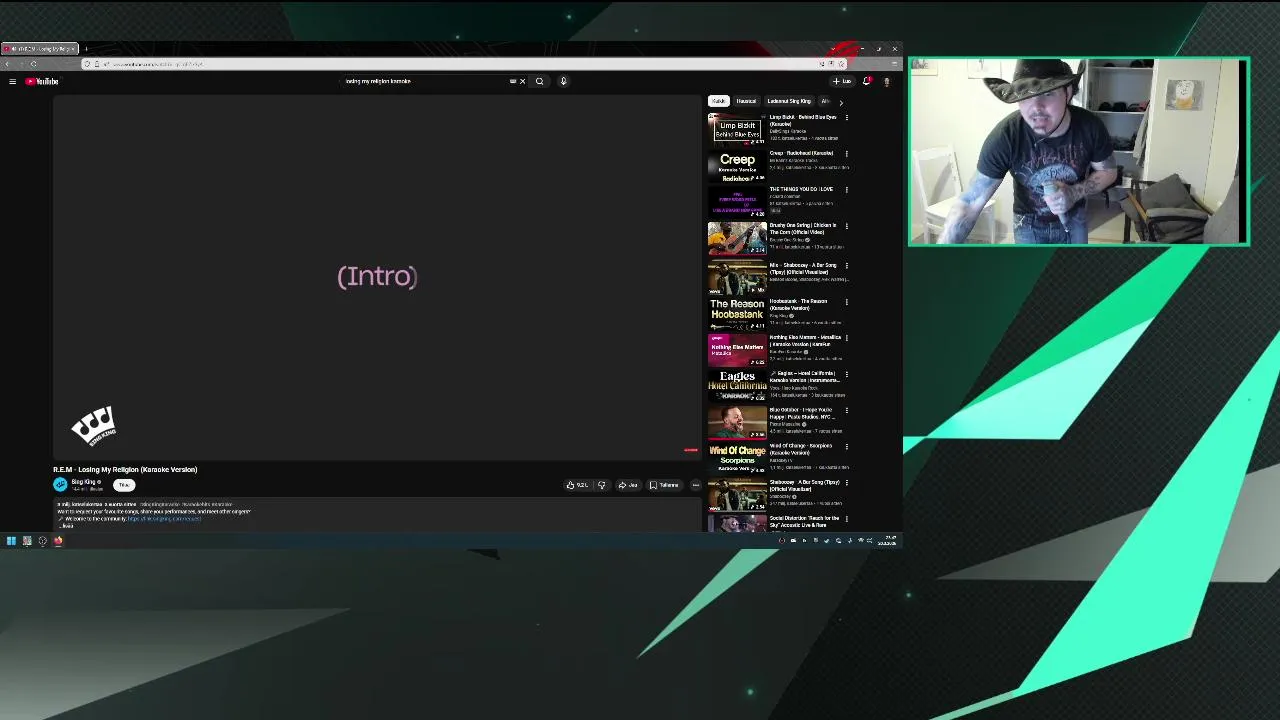Open options menu for Wind of Change video
Screen dimensions: 1280x720
point(847,446)
